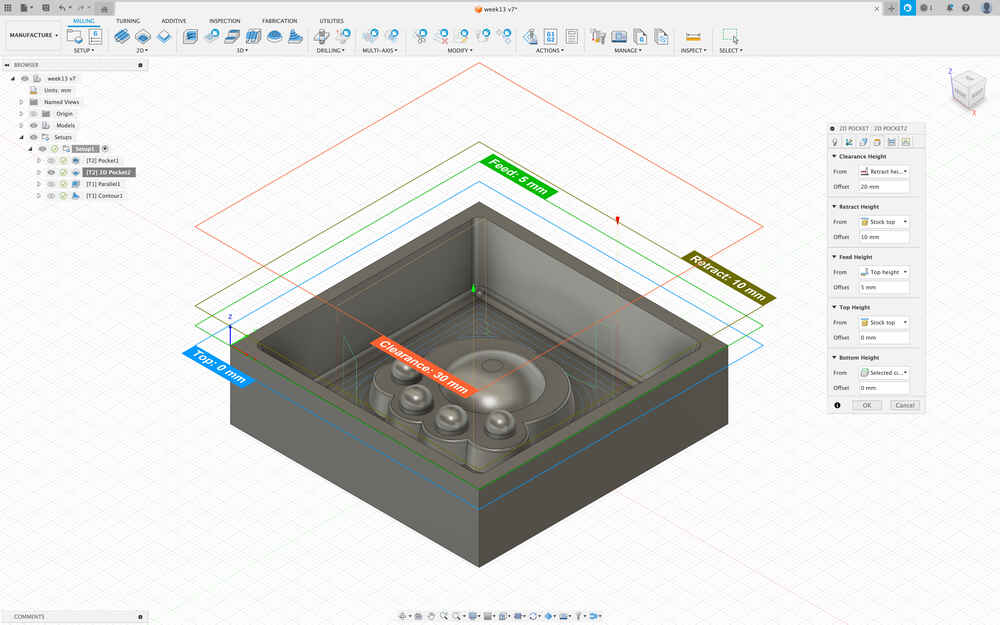This screenshot has width=1000, height=625.
Task: Open the Tool Library icon
Action: [598, 36]
